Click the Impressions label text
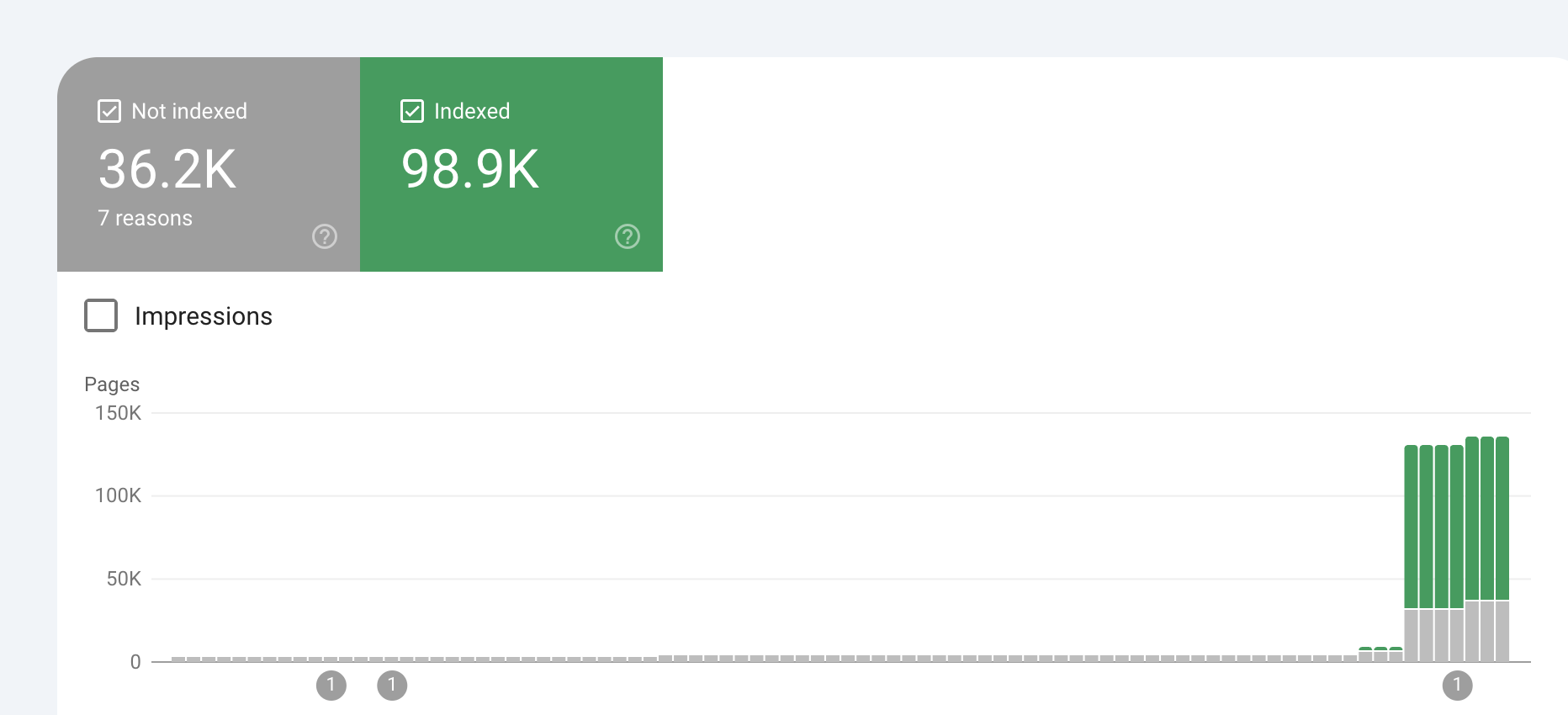This screenshot has height=715, width=1568. (x=204, y=316)
